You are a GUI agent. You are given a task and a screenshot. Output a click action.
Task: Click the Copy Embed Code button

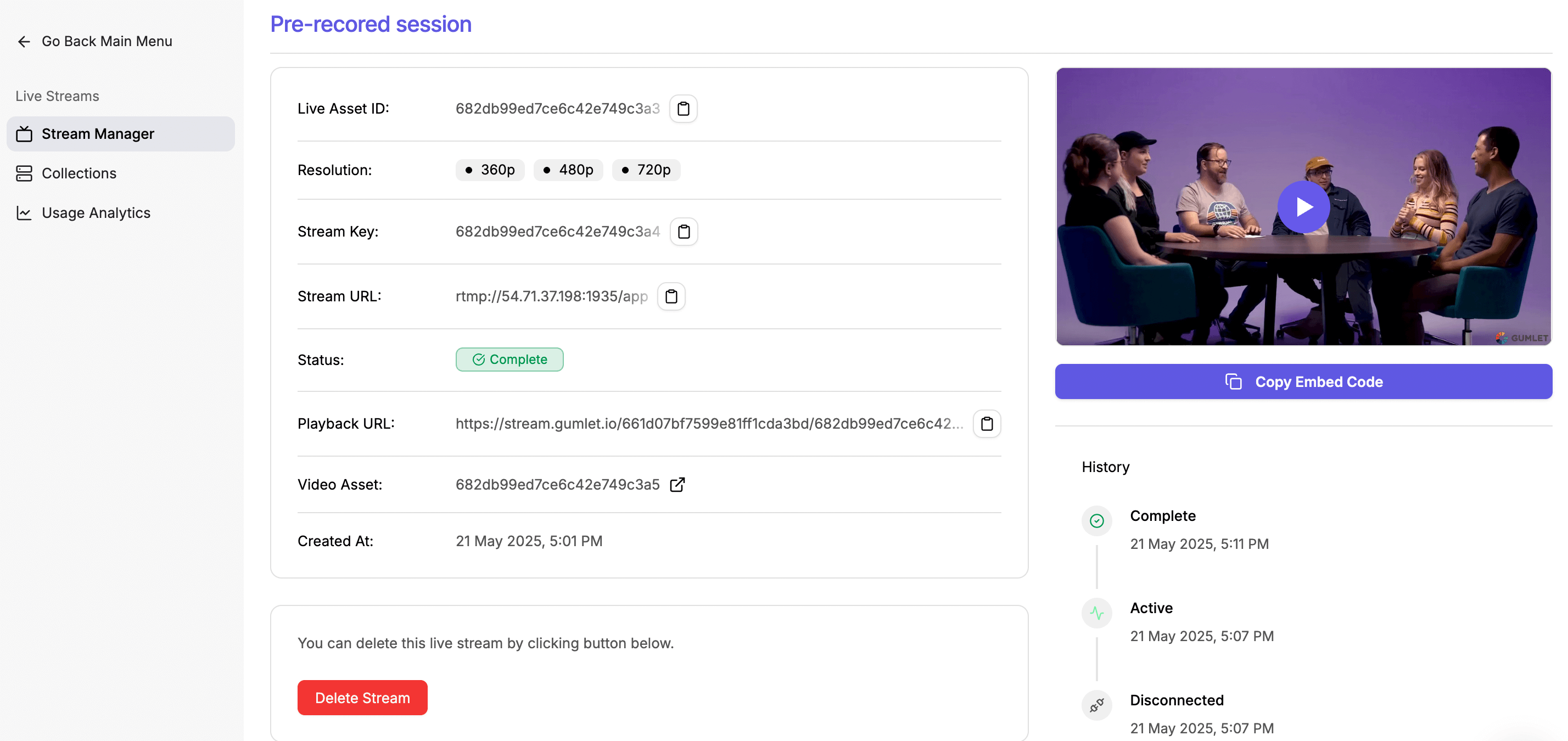1303,381
